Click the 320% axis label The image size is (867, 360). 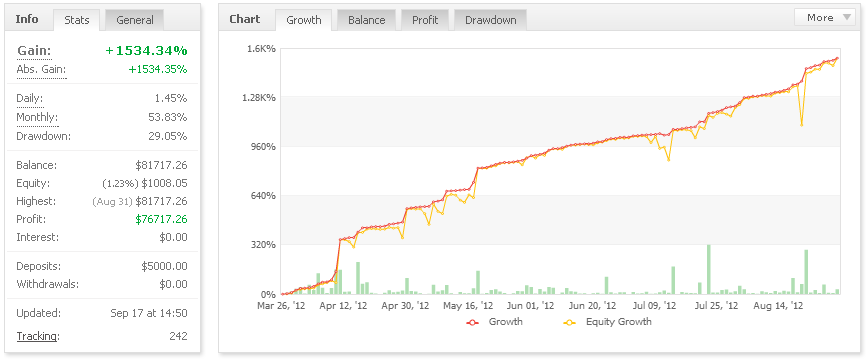tap(263, 244)
